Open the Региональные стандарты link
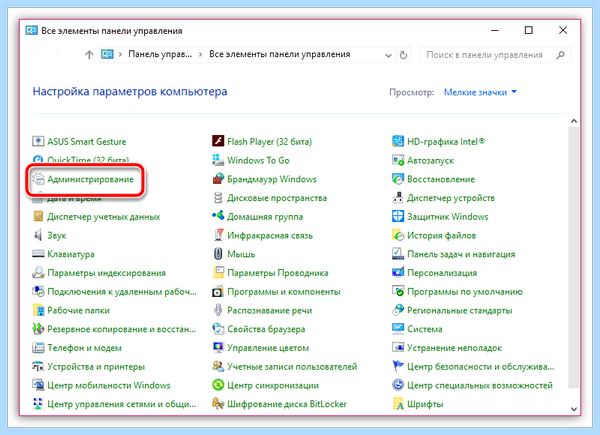600x435 pixels. click(460, 310)
